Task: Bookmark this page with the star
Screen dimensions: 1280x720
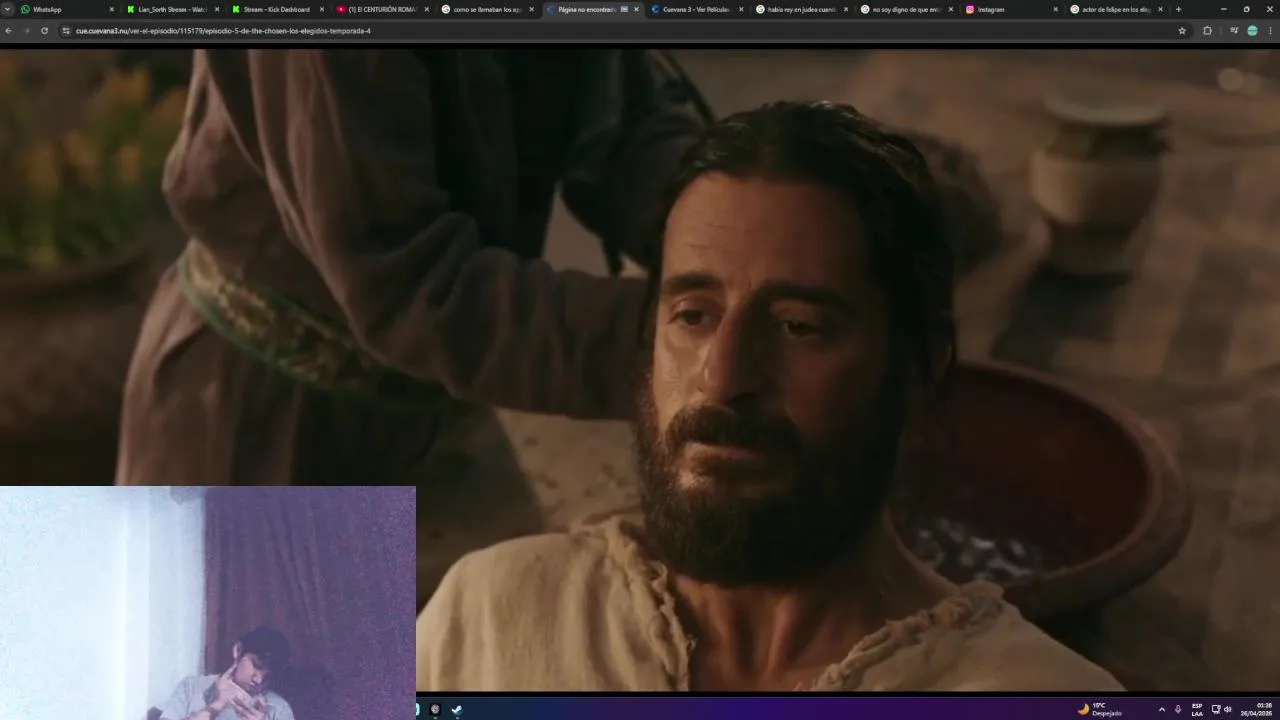Action: click(1182, 30)
